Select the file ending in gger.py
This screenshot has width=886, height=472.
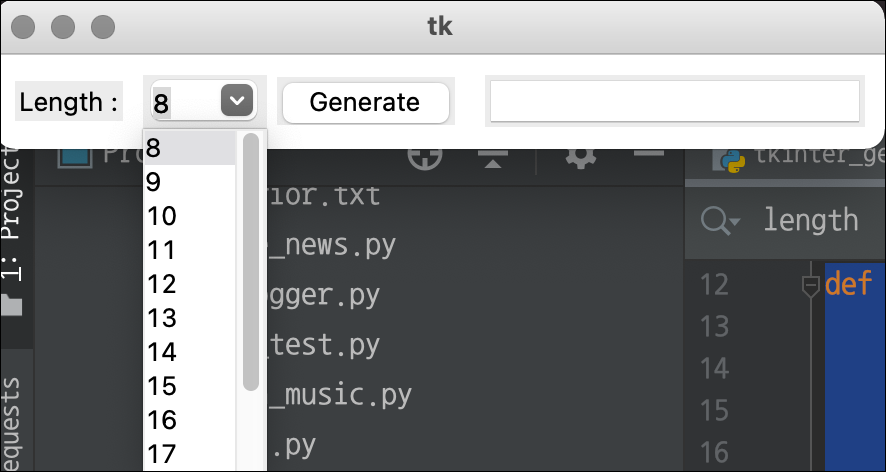[x=324, y=295]
